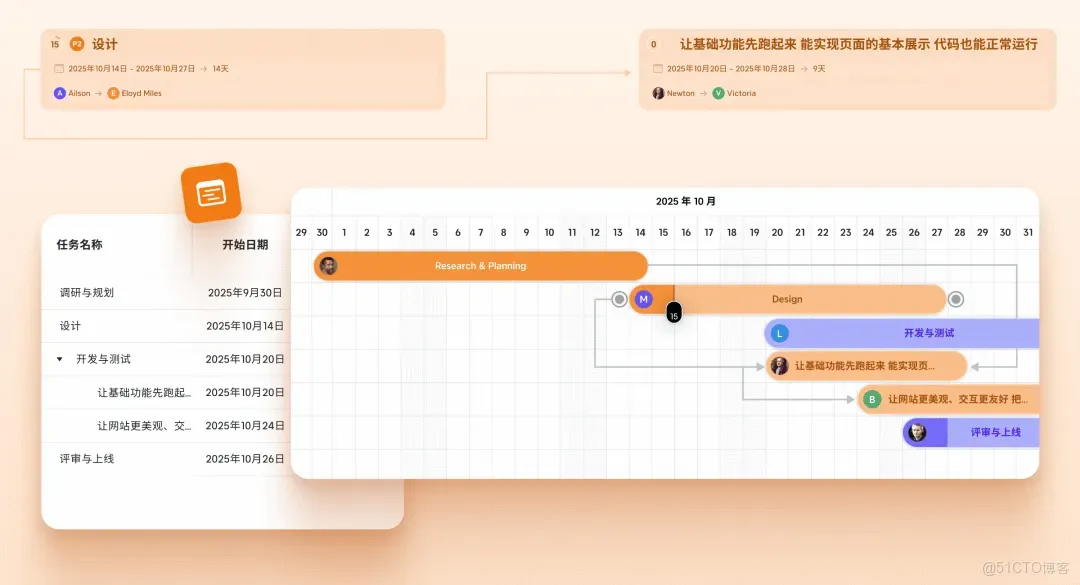Toggle the right dependency connector circle on the Design bar
The width and height of the screenshot is (1080, 585).
pyautogui.click(x=956, y=299)
